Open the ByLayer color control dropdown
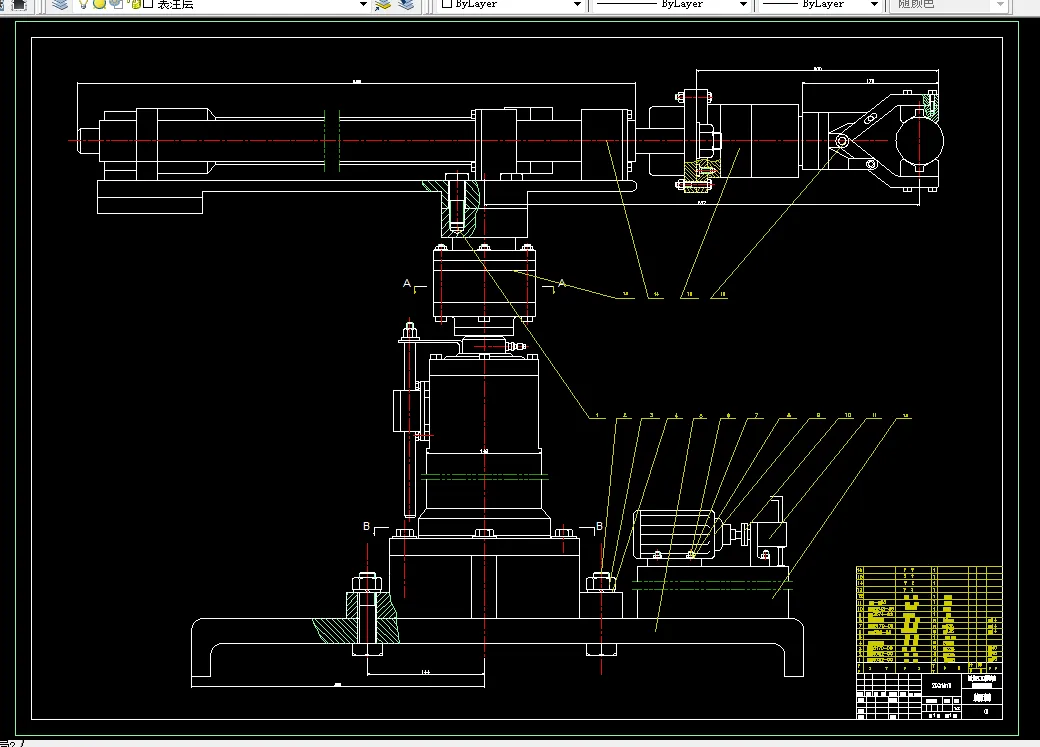 click(x=577, y=5)
